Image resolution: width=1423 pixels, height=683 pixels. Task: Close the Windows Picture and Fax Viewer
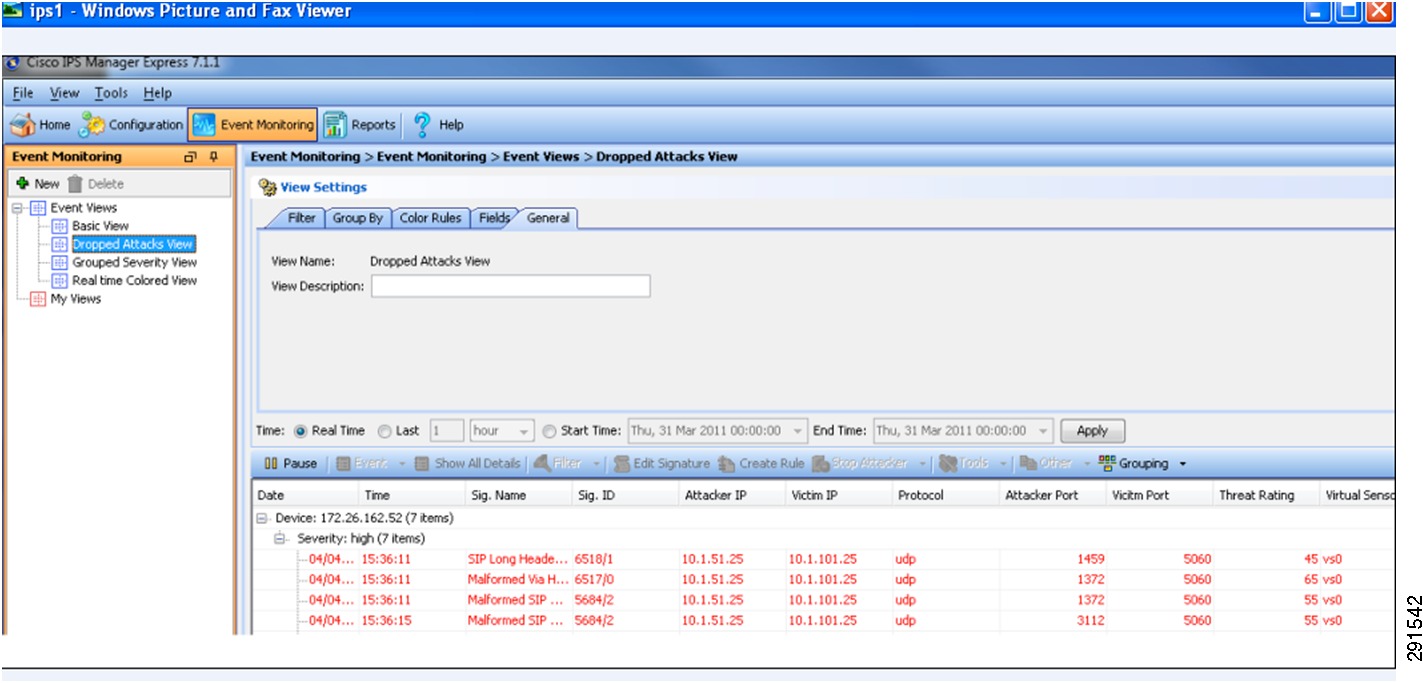point(1379,12)
